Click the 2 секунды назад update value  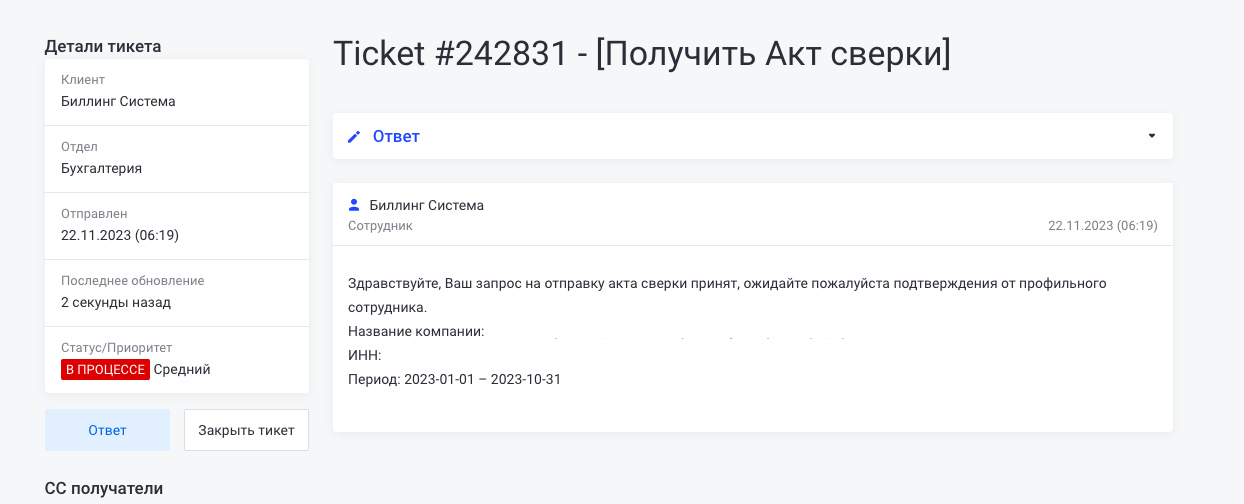coord(116,302)
